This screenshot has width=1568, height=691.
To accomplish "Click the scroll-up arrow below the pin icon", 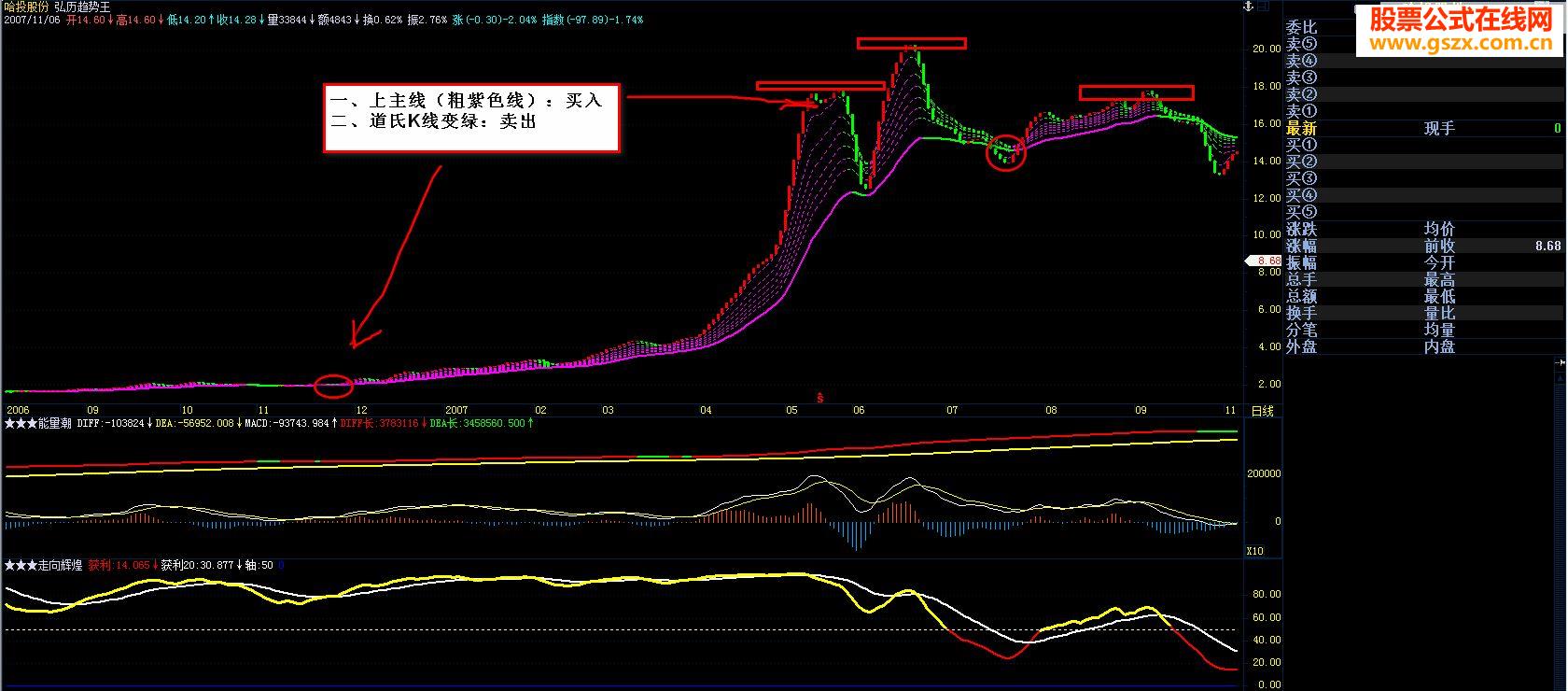I will click(1561, 379).
